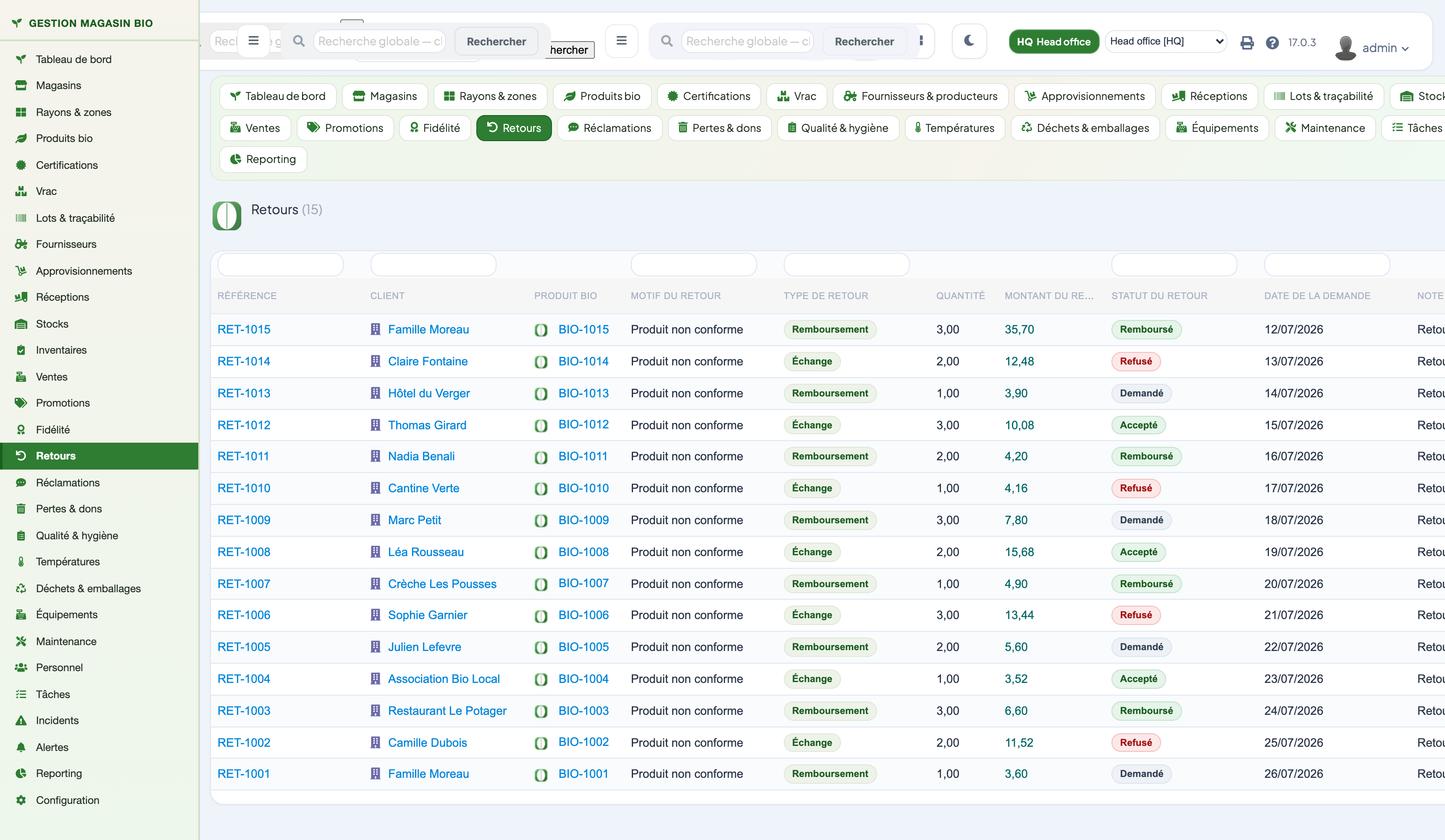
Task: Open Incidents in the left sidebar
Action: click(x=99, y=721)
